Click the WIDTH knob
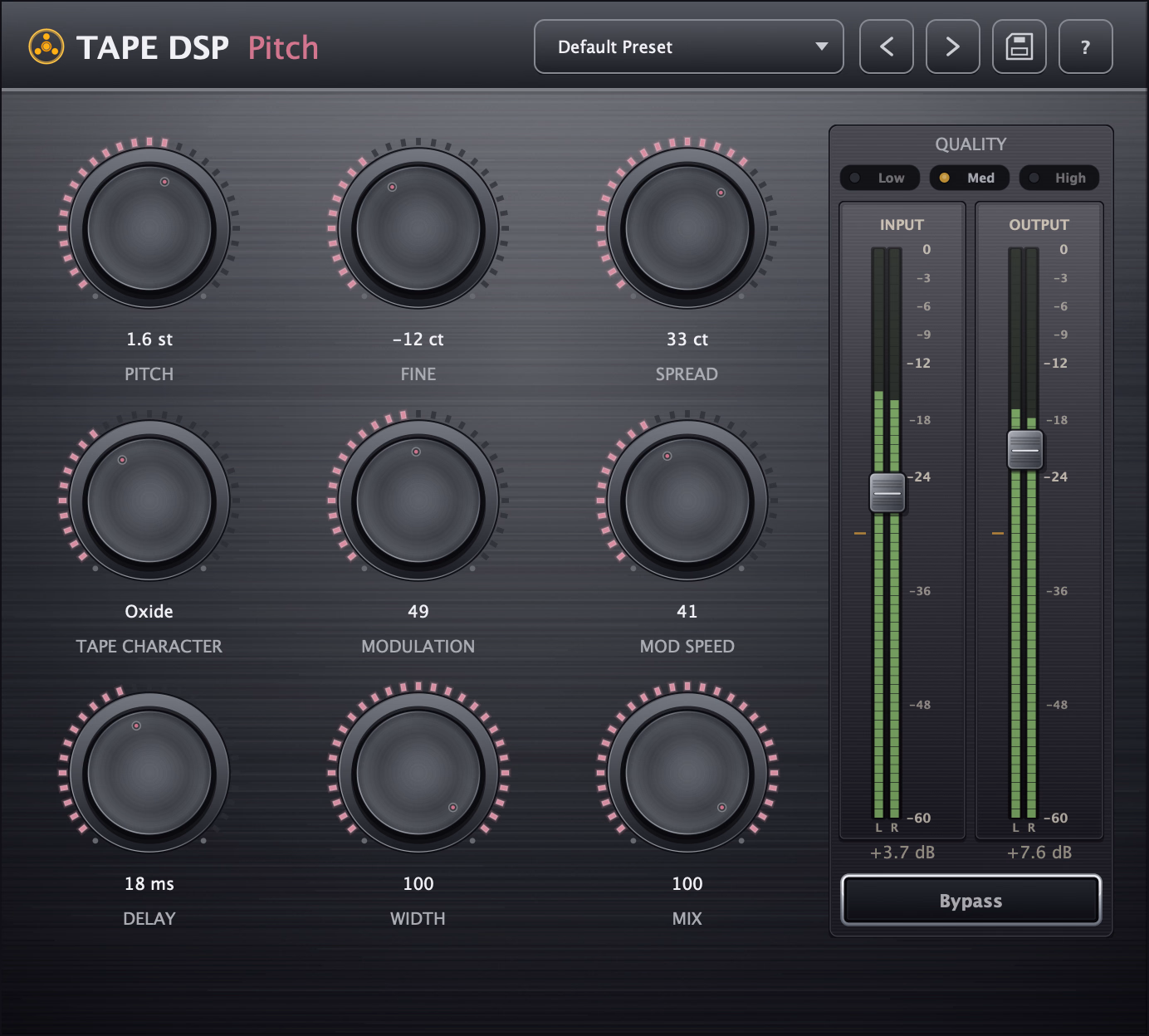Screen dimensions: 1149x1036 (x=418, y=773)
